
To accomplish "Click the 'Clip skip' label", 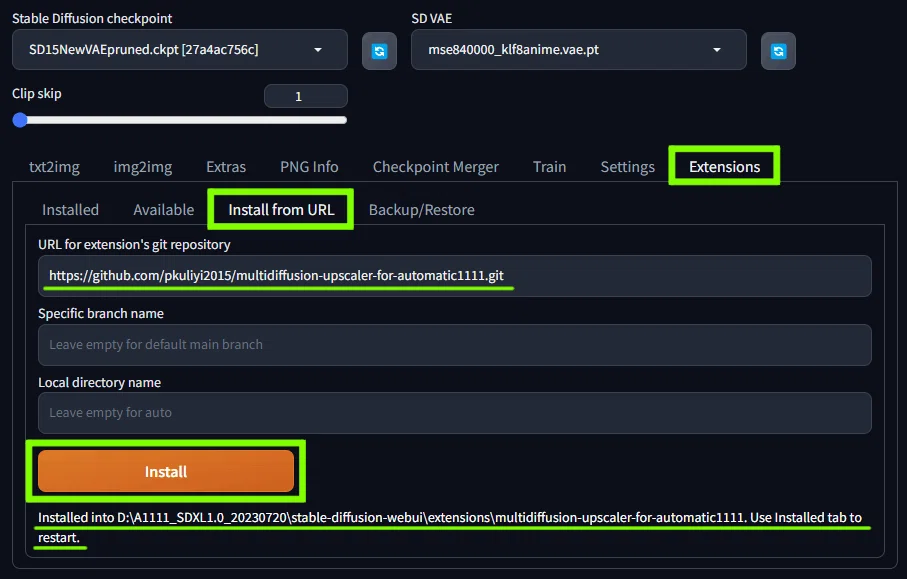I will (x=36, y=94).
